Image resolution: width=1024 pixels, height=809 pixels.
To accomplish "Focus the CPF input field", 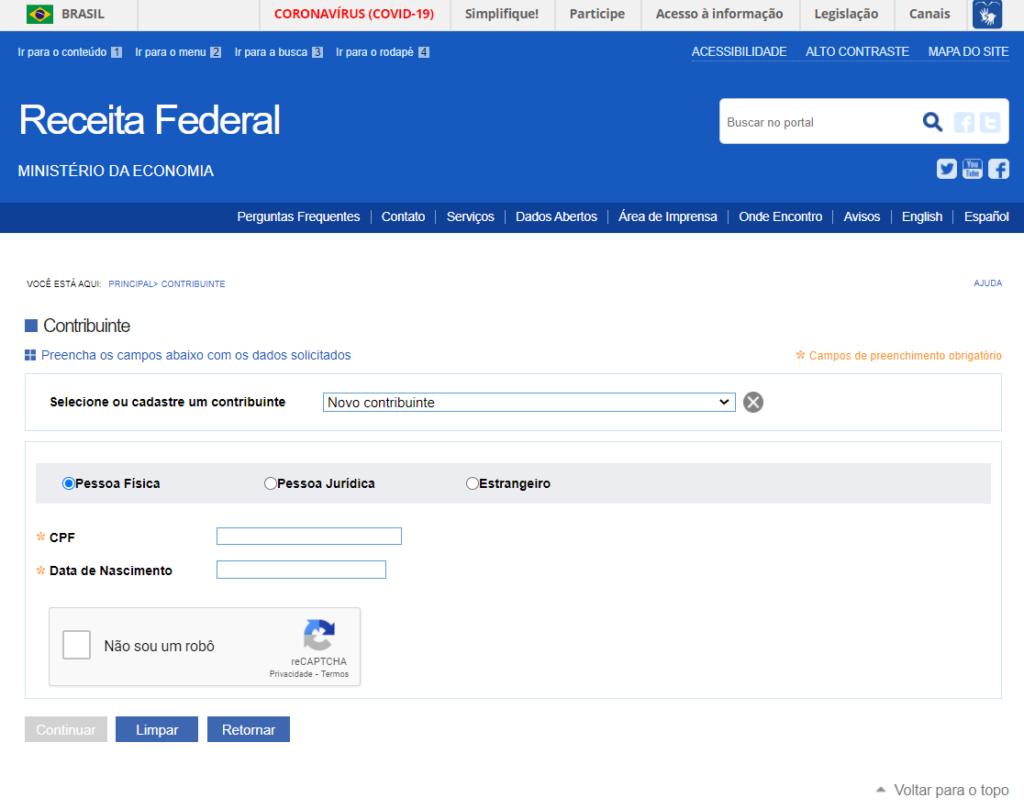I will pos(309,536).
